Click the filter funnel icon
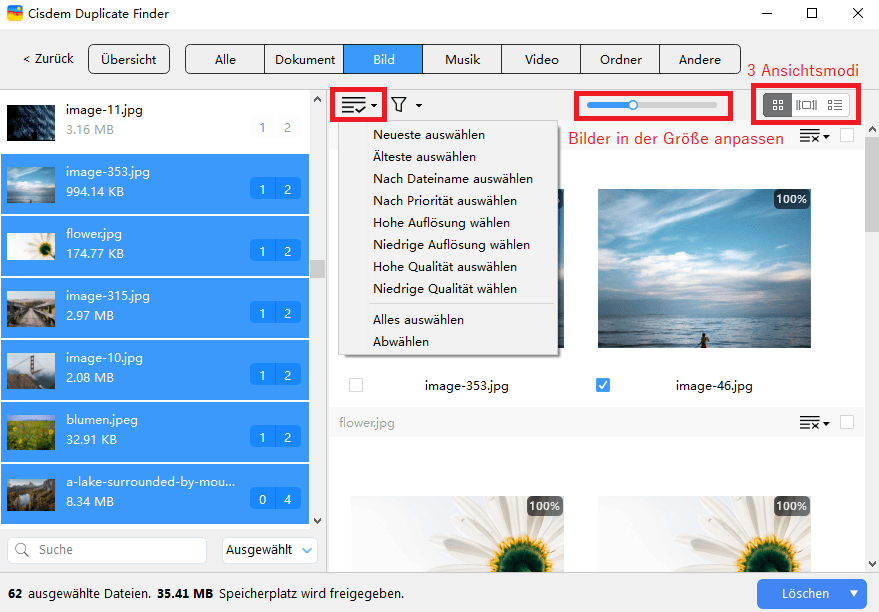Viewport: 879px width, 612px height. click(399, 105)
